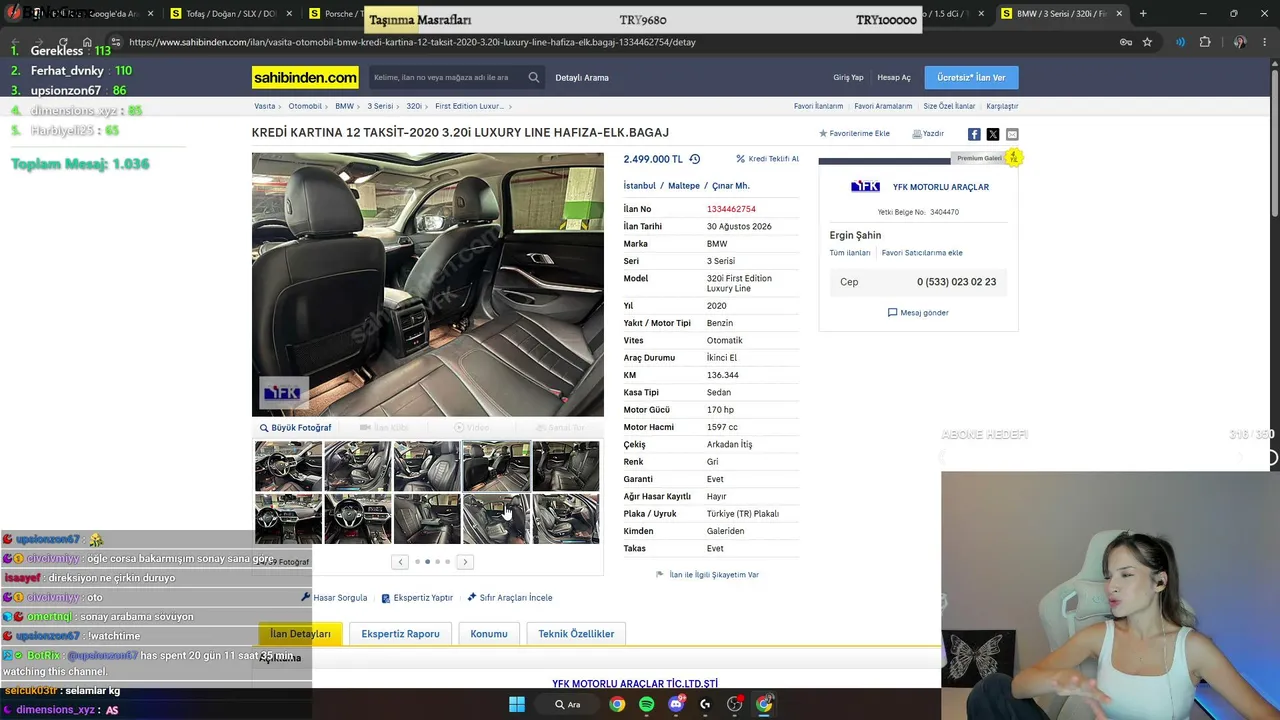Viewport: 1280px width, 720px height.
Task: Click Mesaj gönder to the seller
Action: pos(918,313)
